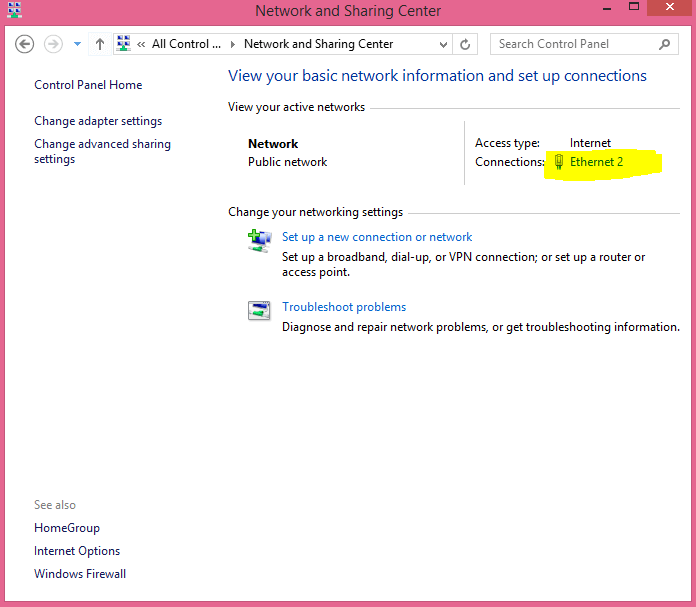Click the Public network text
The width and height of the screenshot is (696, 607).
pos(287,162)
